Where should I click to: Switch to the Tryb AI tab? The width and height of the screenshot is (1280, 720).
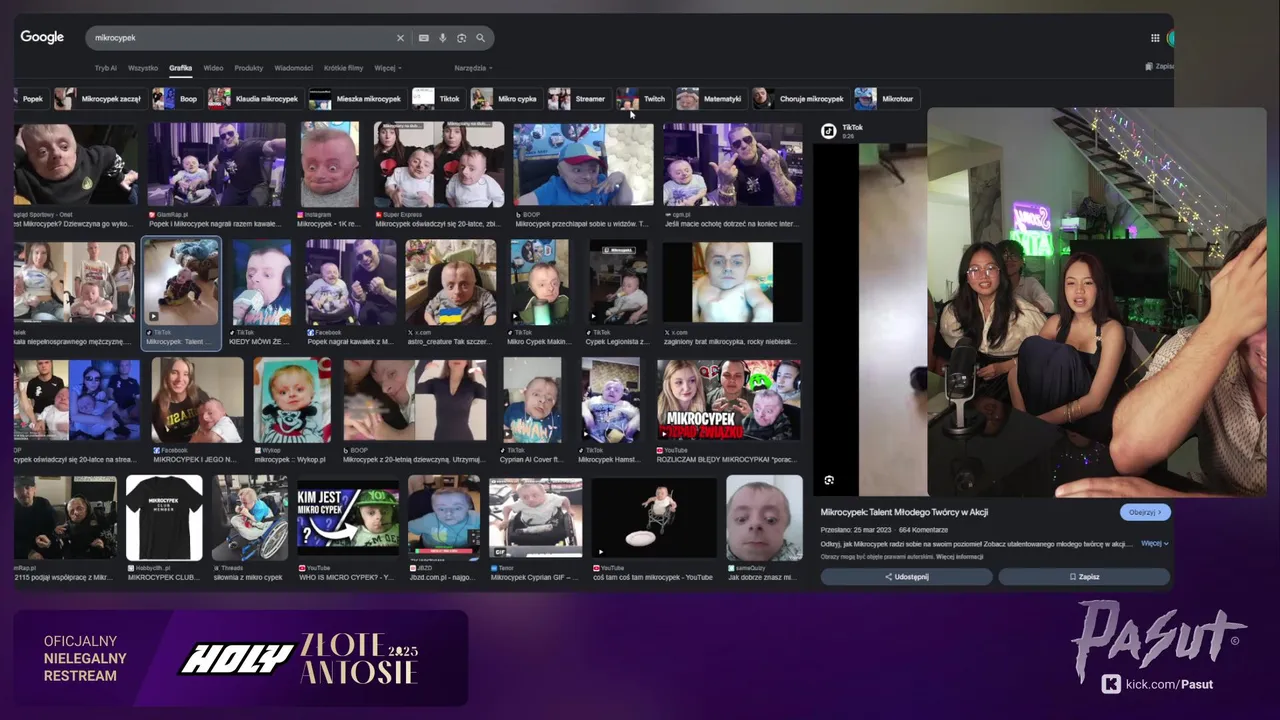point(105,68)
